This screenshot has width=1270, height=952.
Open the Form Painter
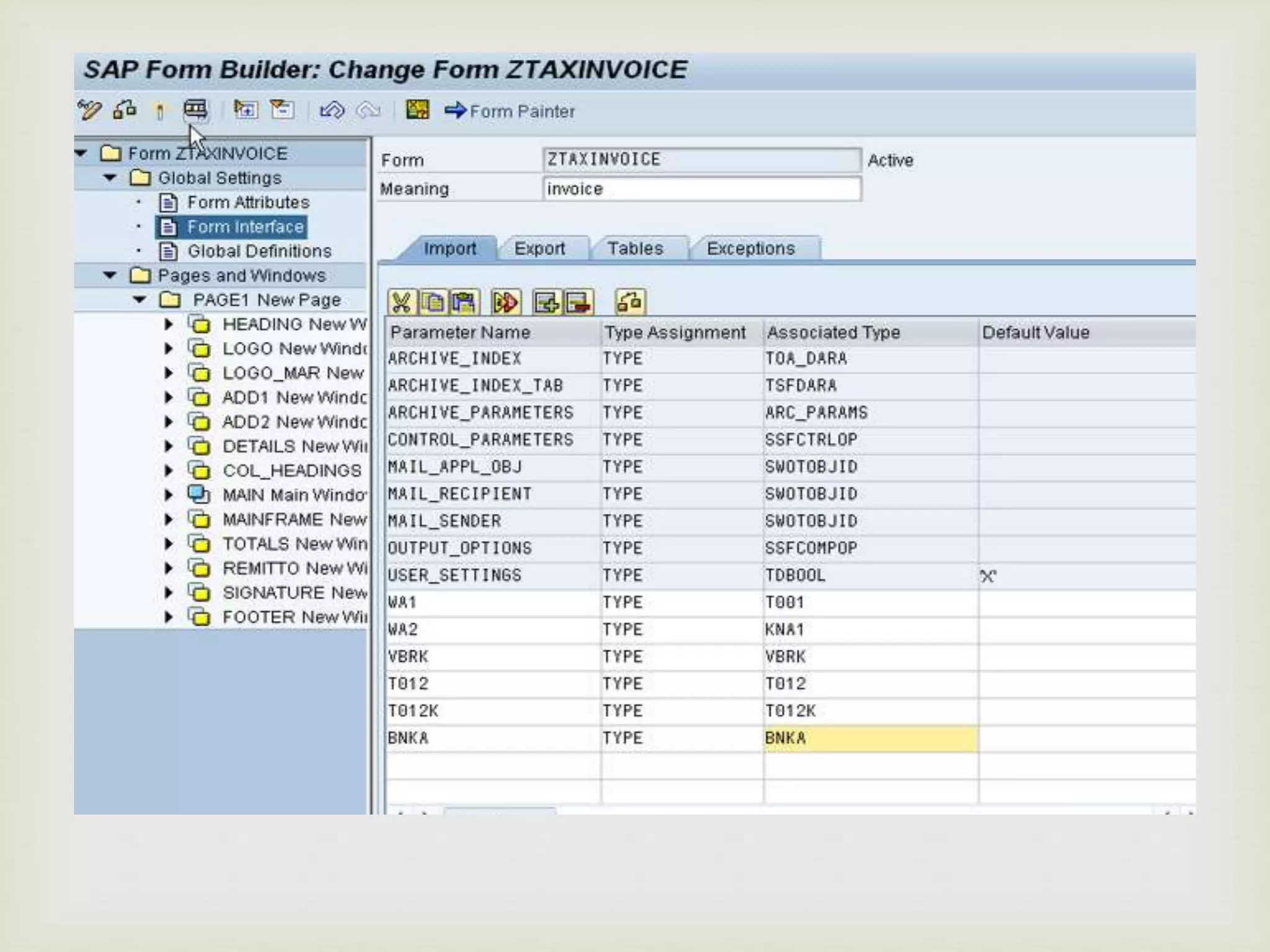(510, 112)
